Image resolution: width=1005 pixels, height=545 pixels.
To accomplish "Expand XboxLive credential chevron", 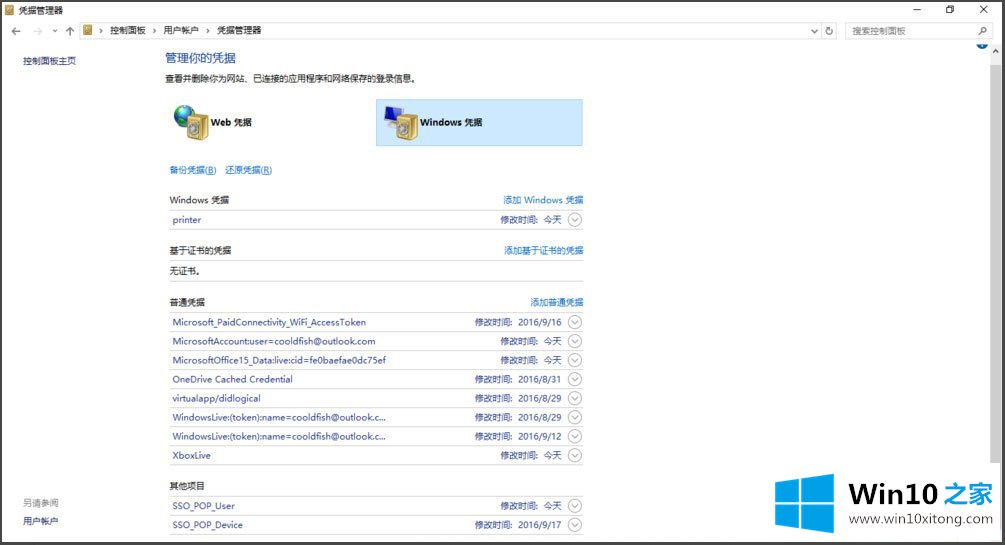I will (x=575, y=455).
